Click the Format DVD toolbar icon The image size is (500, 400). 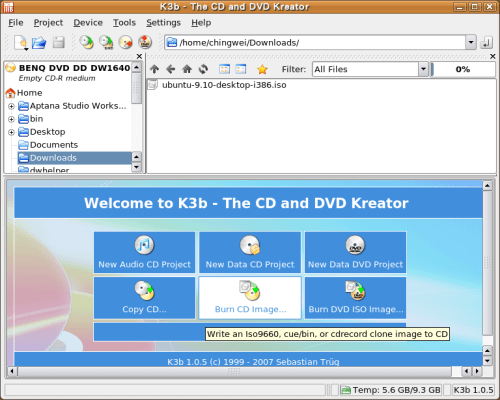coord(145,42)
